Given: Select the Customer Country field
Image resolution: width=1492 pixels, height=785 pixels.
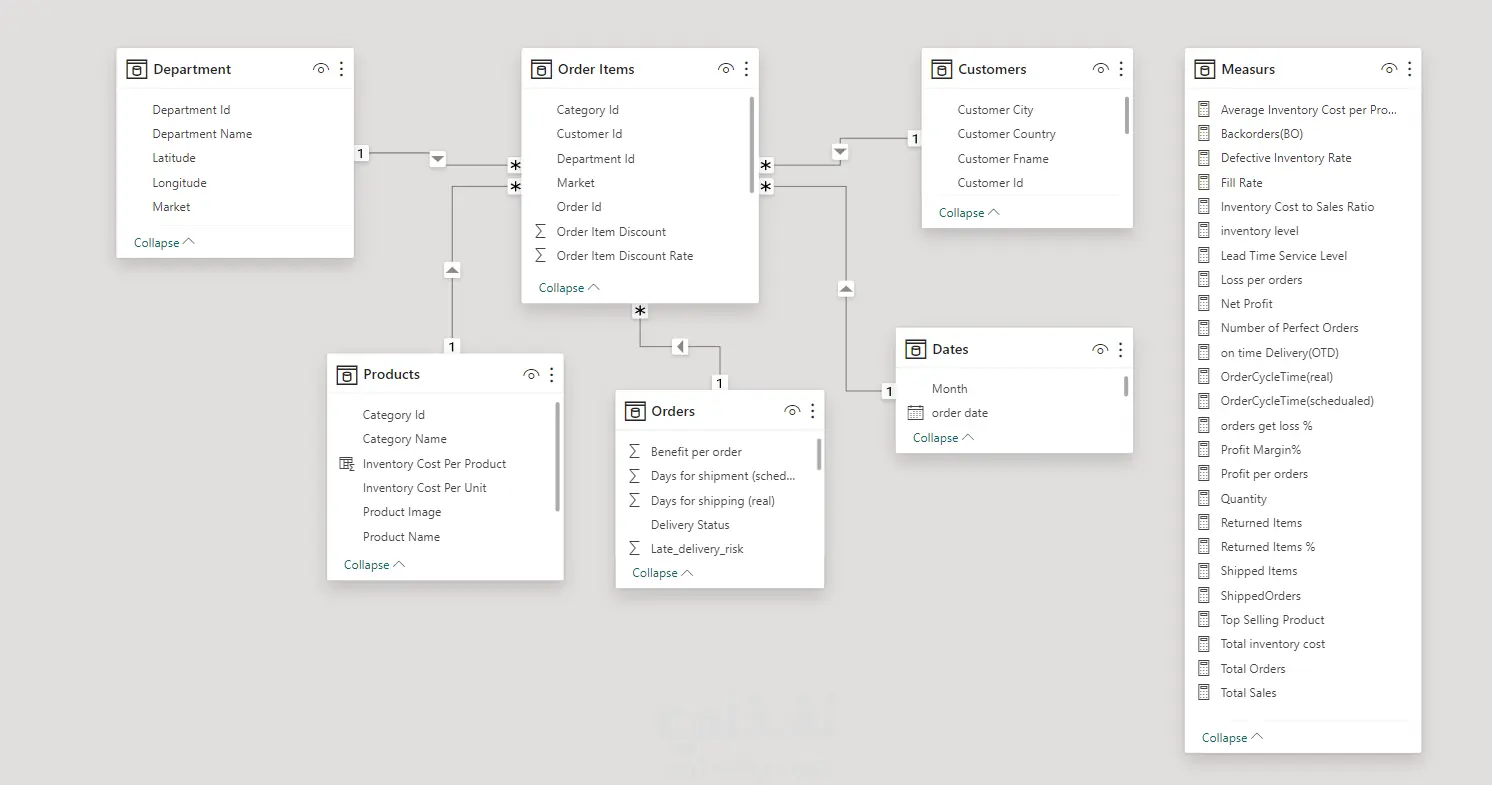Looking at the screenshot, I should coord(1006,134).
